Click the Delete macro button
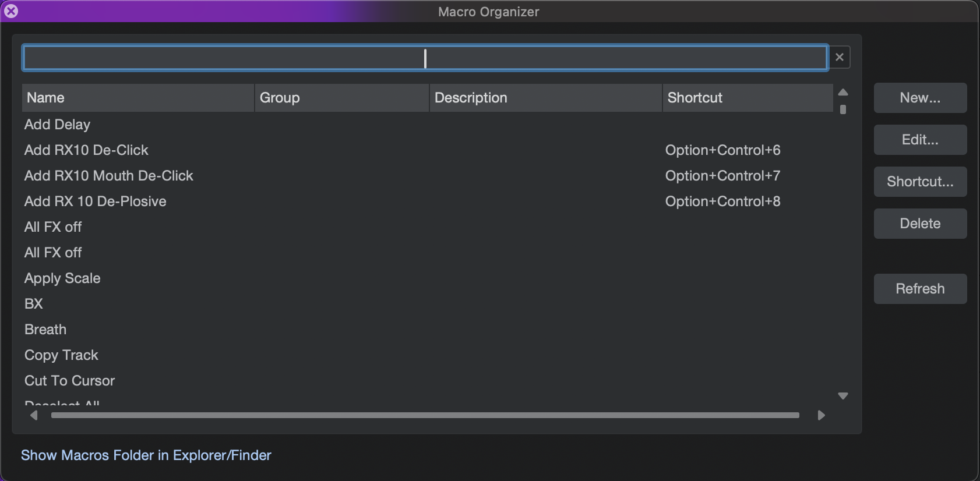Screen dimensions: 980x481 [x=920, y=224]
